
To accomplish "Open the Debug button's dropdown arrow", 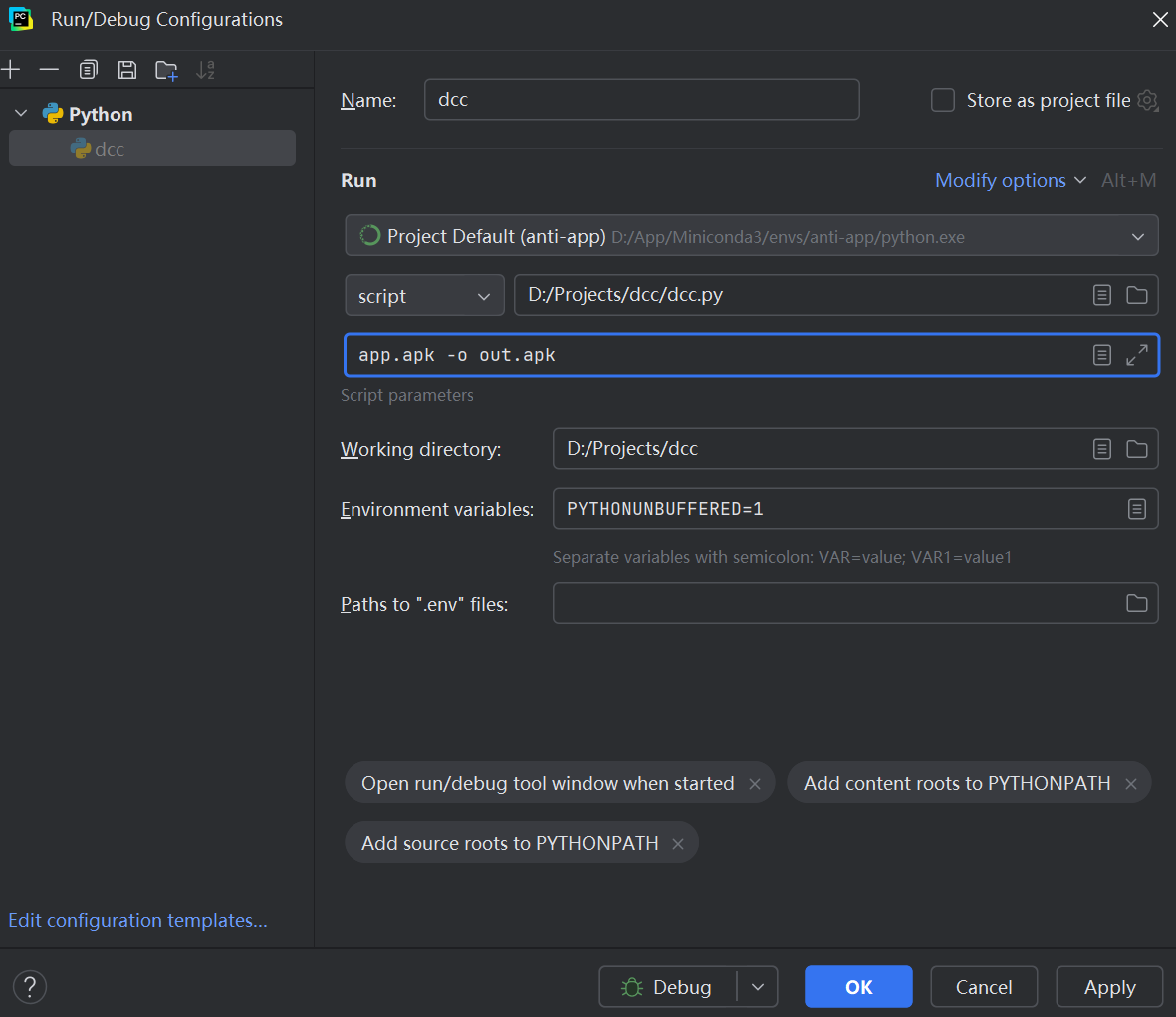I will (758, 987).
